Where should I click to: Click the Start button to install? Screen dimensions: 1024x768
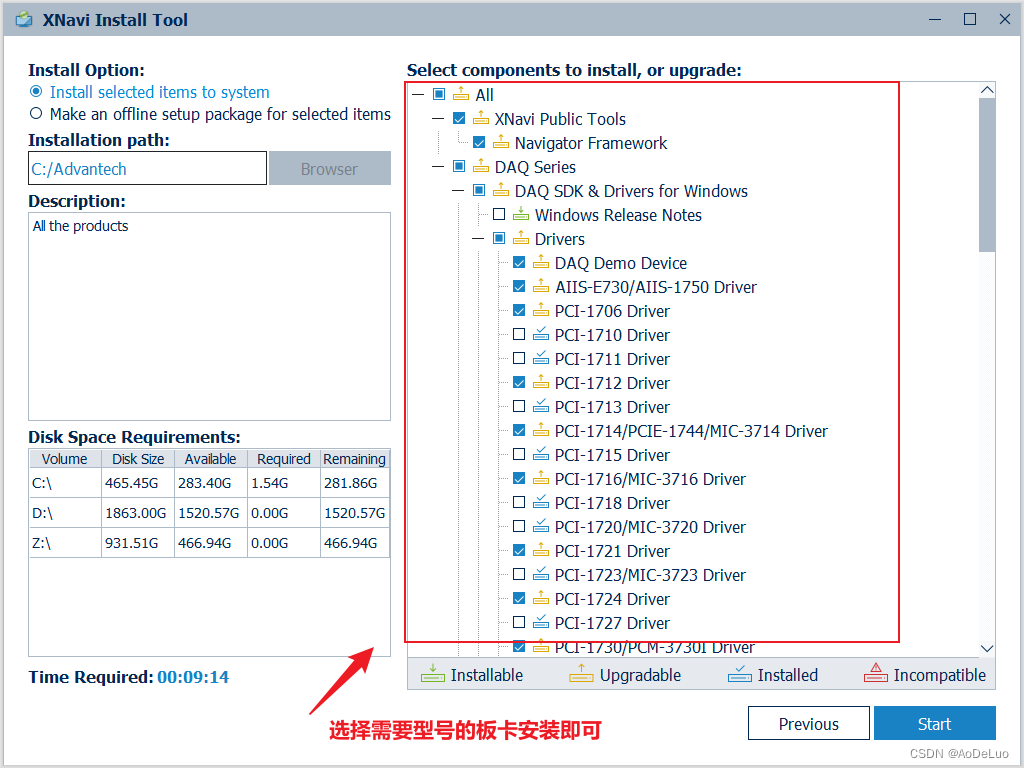935,724
